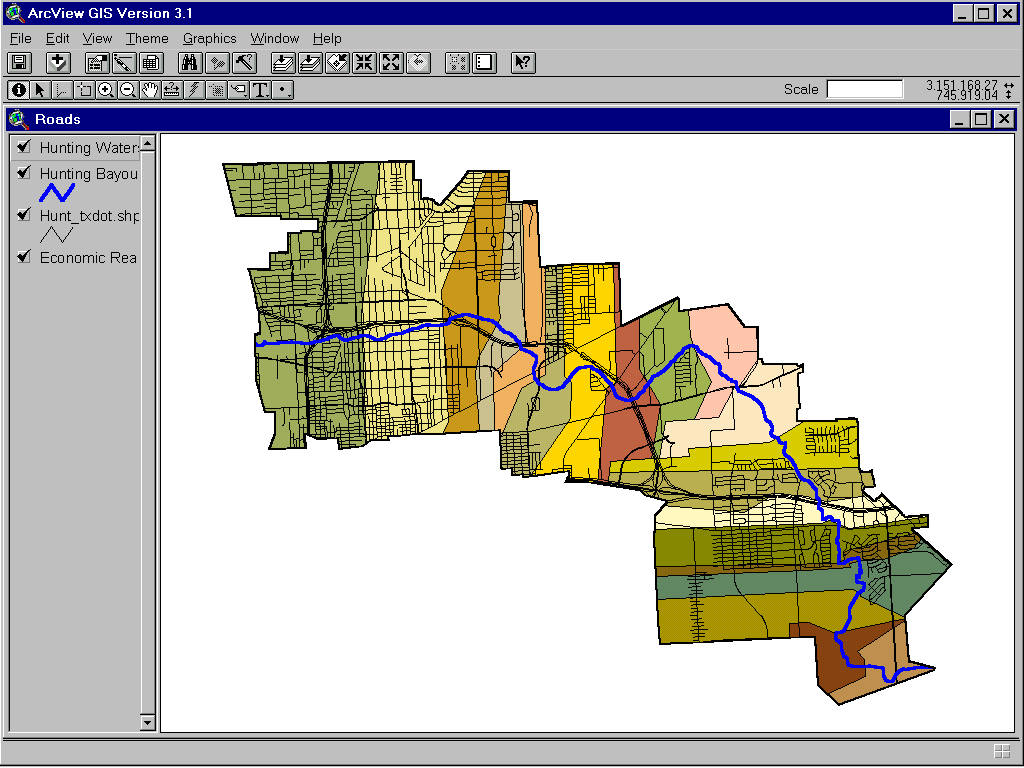The width and height of the screenshot is (1024, 768).
Task: Click the Help pointer button
Action: click(x=521, y=62)
